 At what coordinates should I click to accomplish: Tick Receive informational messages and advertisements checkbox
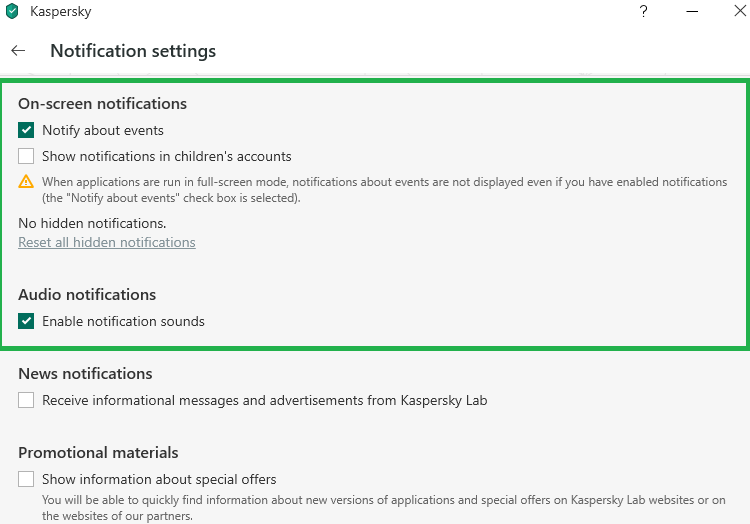click(x=26, y=400)
